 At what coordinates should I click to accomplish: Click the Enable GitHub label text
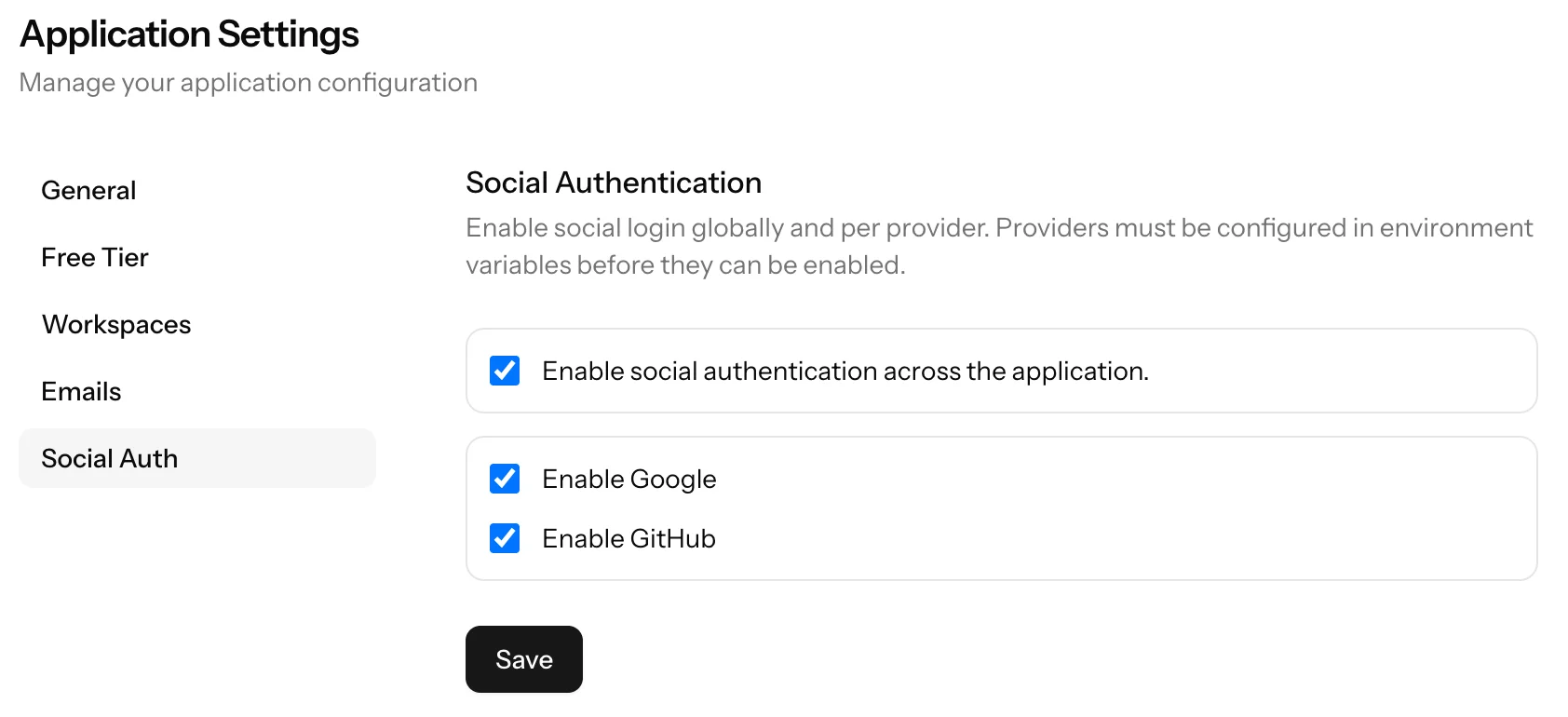click(628, 538)
